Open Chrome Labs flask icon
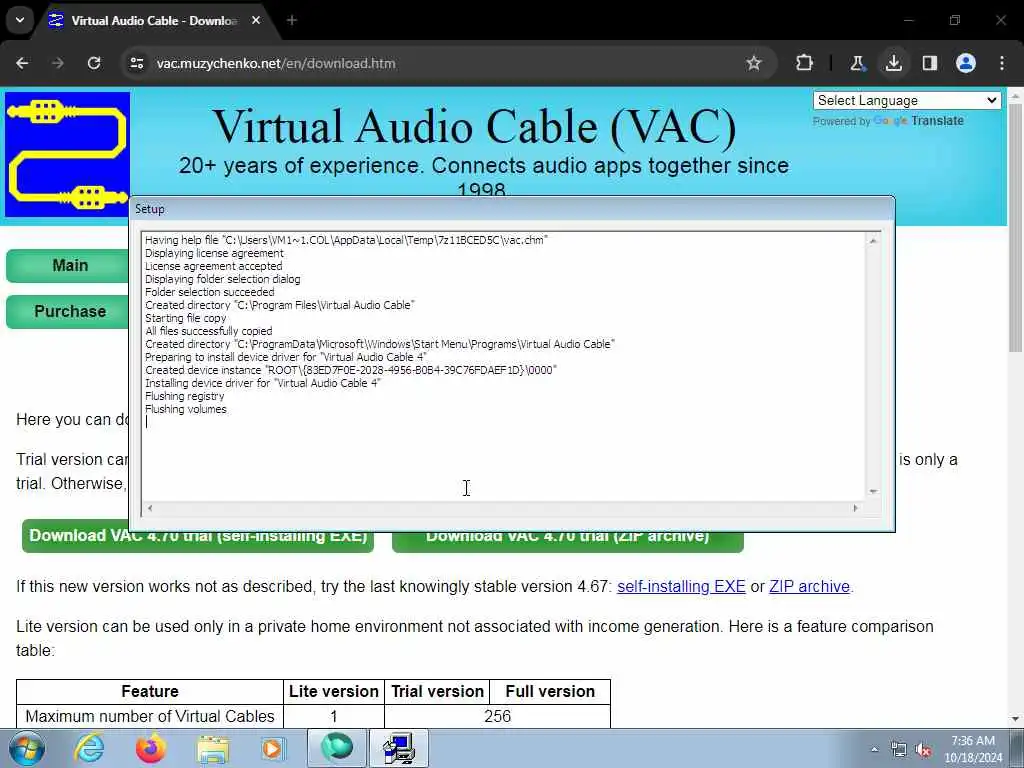The width and height of the screenshot is (1024, 768). 857,63
